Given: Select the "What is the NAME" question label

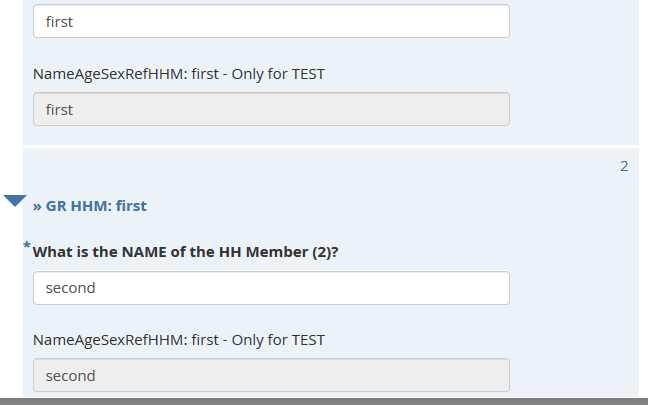Looking at the screenshot, I should coord(185,253).
